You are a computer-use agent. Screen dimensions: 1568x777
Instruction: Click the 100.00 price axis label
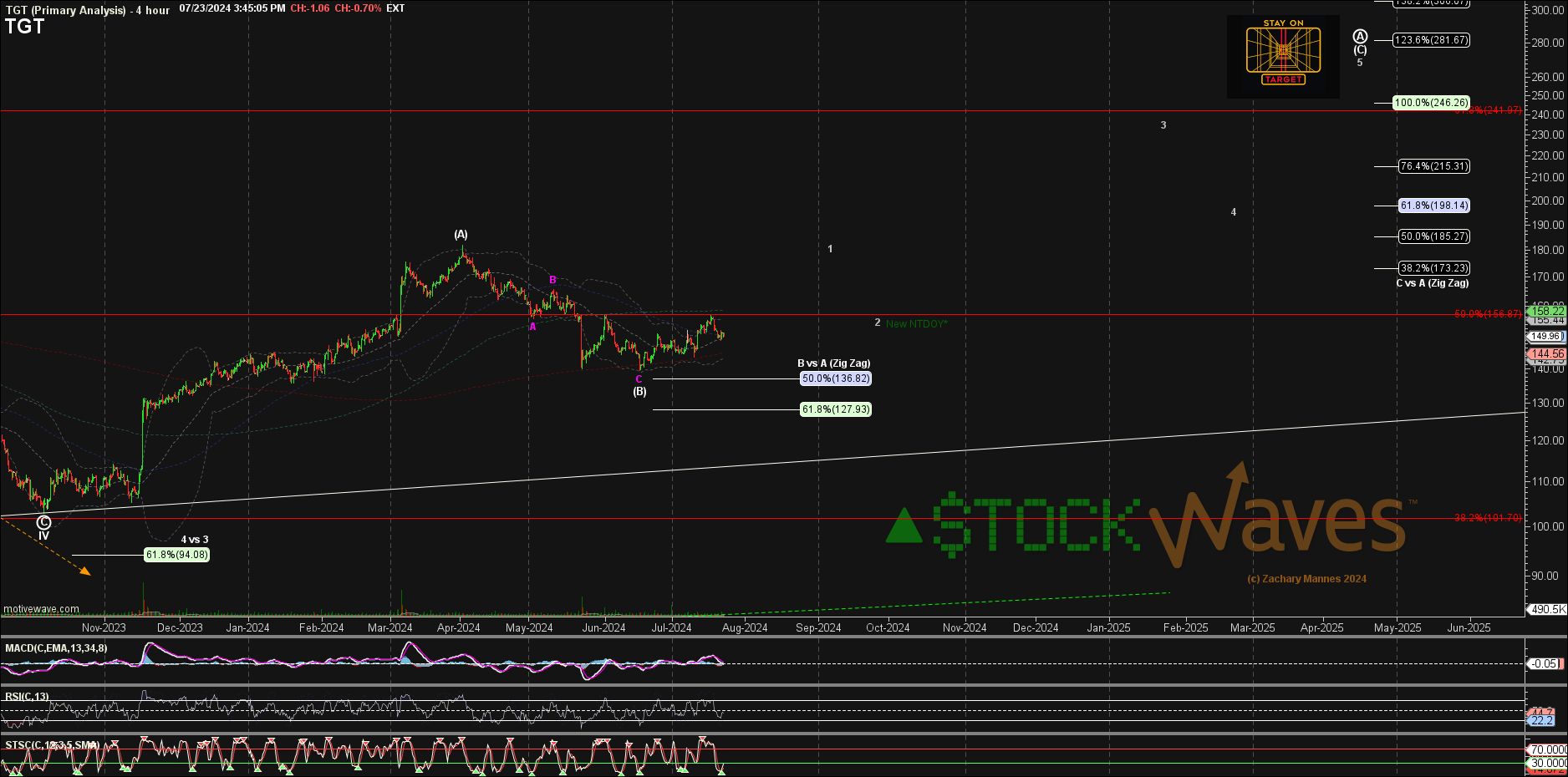pos(1548,526)
